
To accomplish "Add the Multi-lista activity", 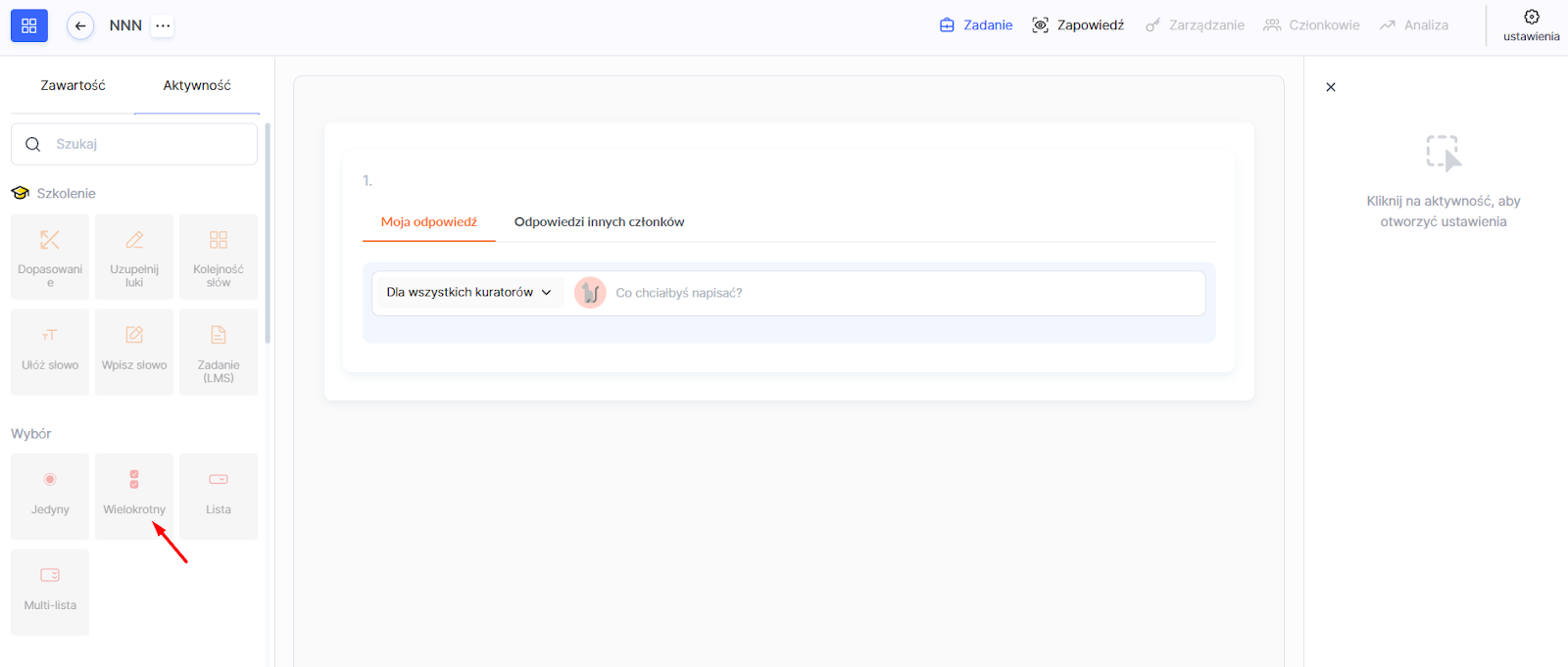I will pyautogui.click(x=50, y=592).
